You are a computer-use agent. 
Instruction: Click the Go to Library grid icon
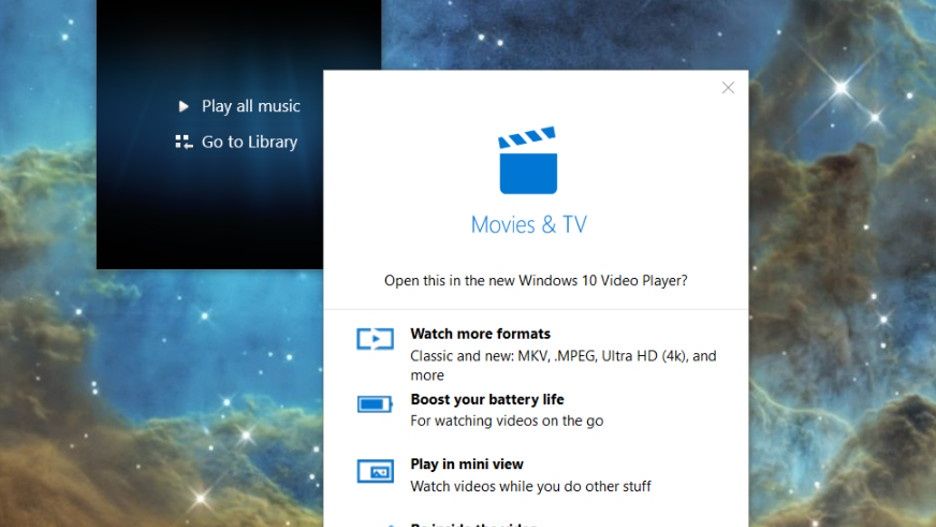point(184,142)
